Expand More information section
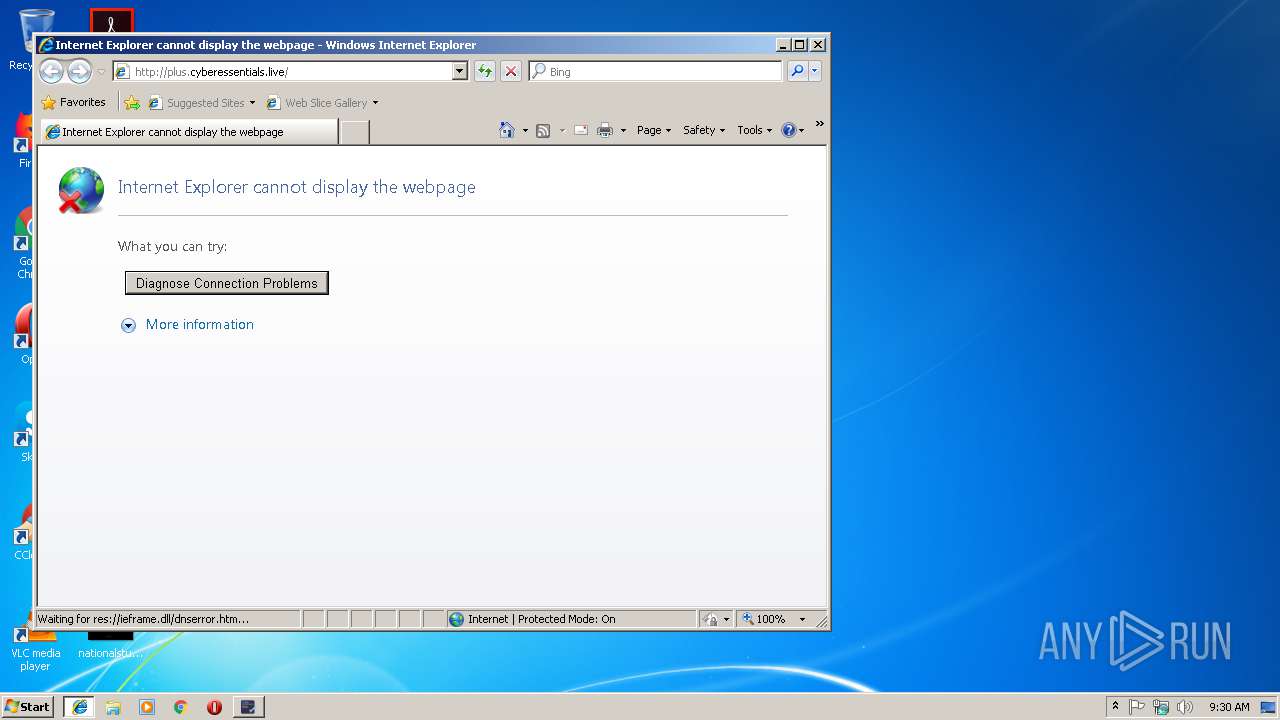Viewport: 1280px width, 720px height. 128,325
